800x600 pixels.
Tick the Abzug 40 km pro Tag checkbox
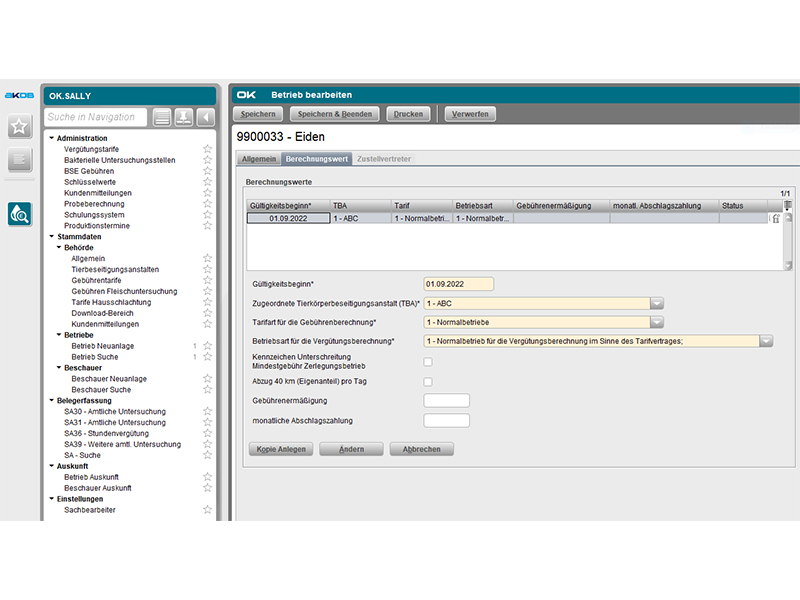[x=428, y=381]
